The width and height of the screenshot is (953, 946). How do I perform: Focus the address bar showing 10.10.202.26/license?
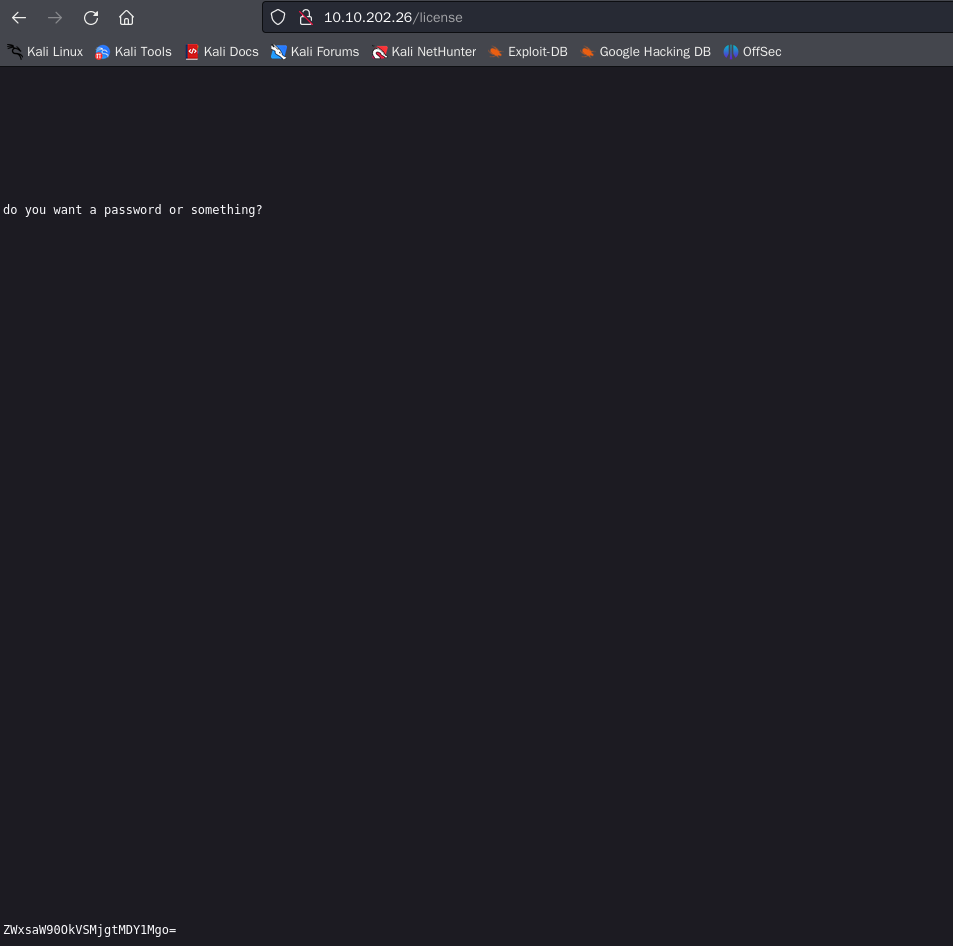pos(608,17)
